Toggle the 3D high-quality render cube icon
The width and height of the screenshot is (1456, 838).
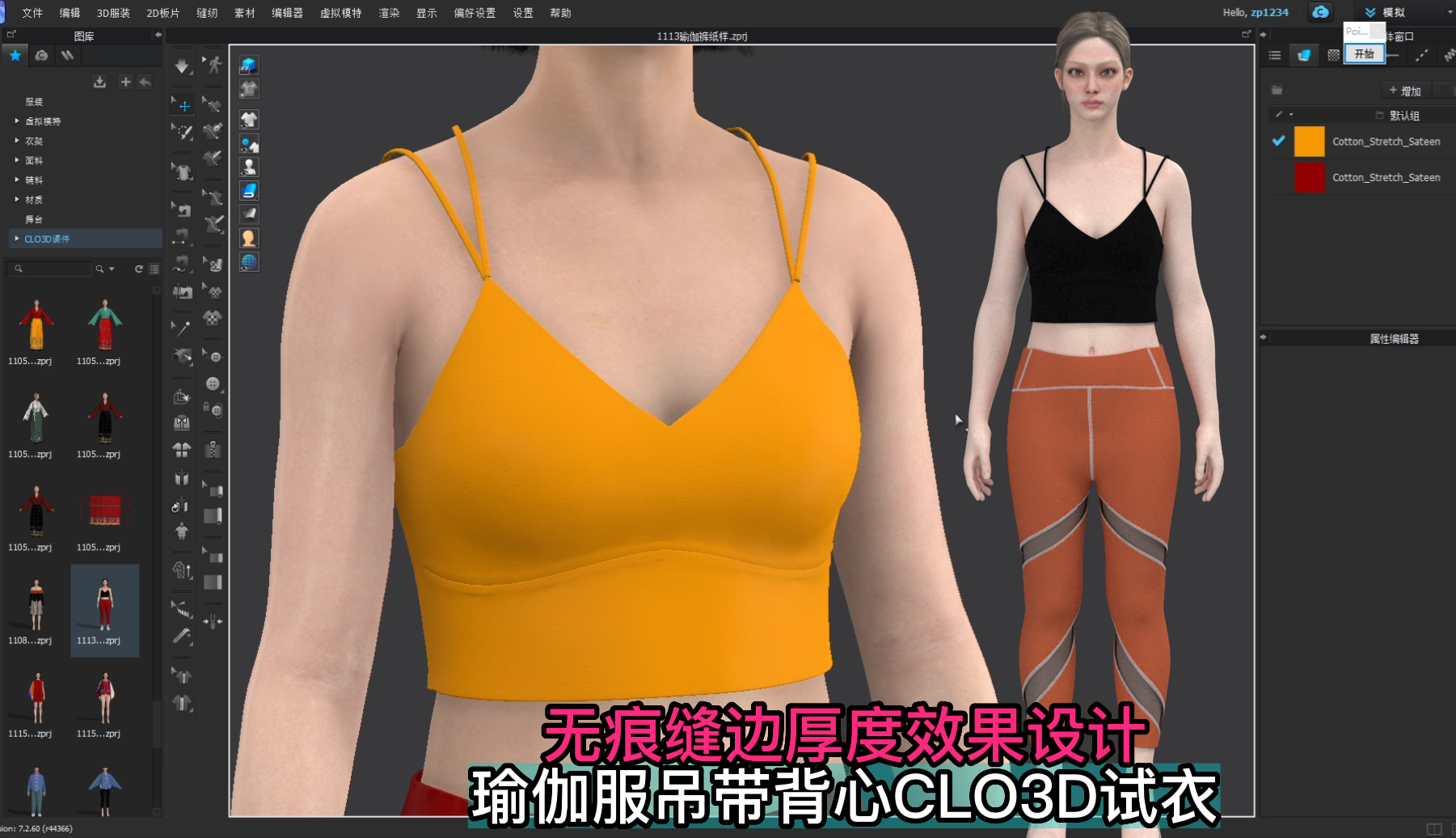click(x=249, y=65)
